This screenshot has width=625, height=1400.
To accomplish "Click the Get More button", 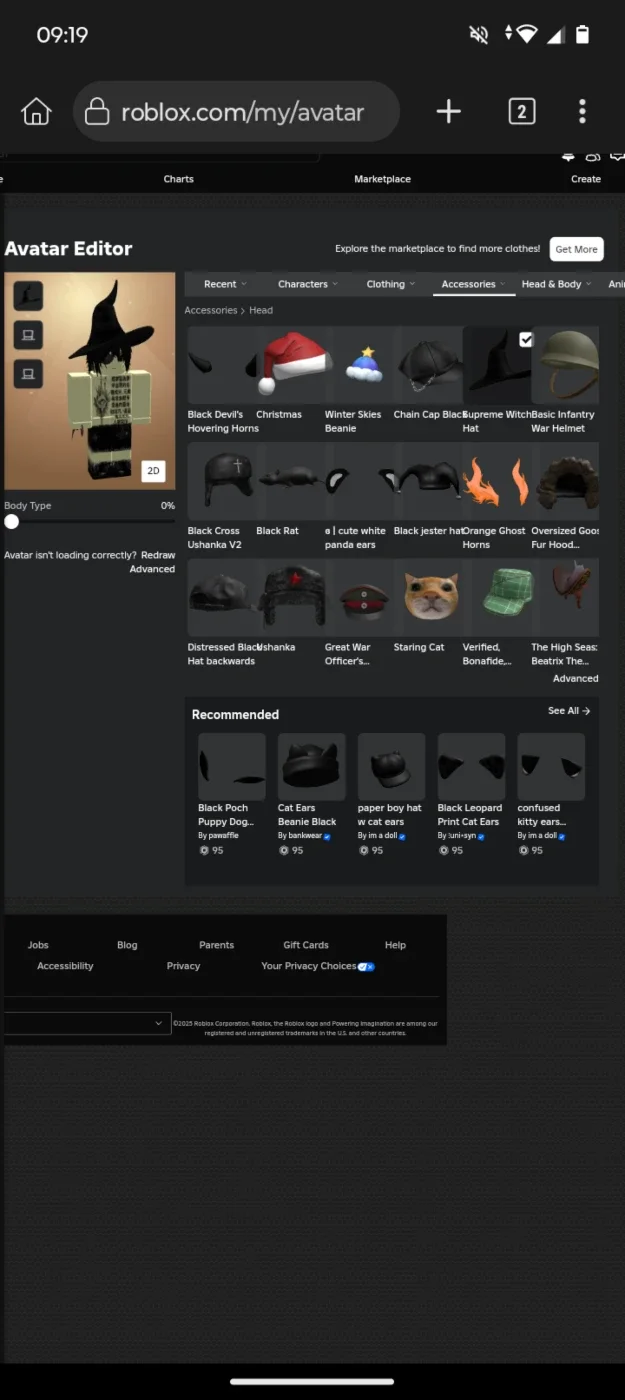I will [577, 249].
